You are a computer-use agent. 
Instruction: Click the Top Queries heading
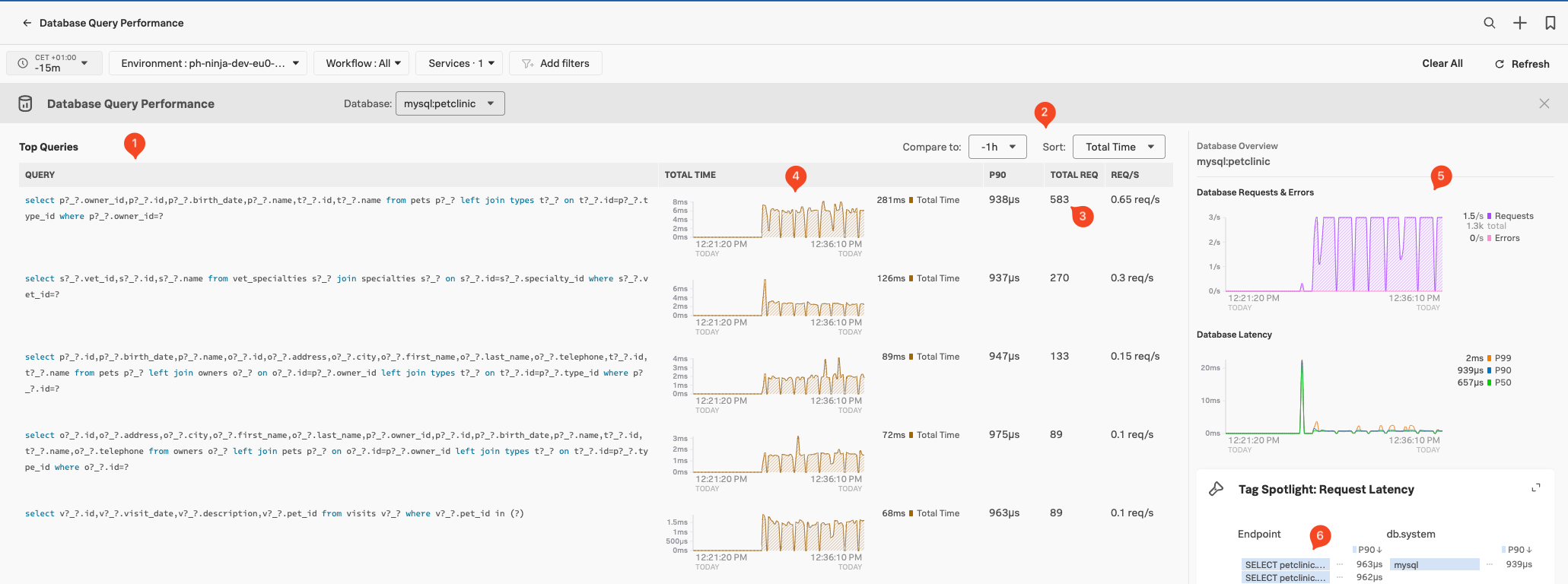(49, 147)
